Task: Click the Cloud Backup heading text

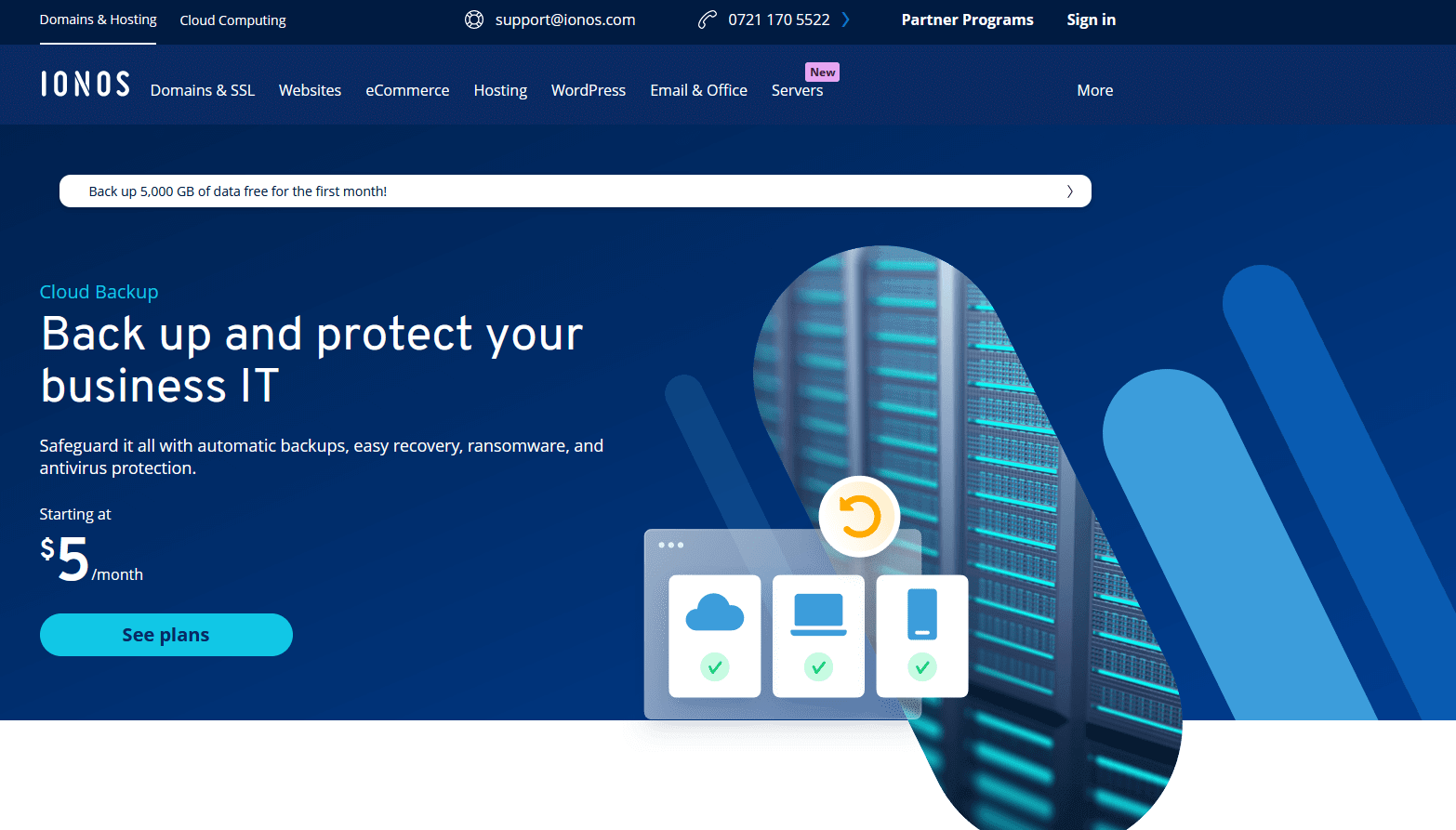Action: click(99, 292)
